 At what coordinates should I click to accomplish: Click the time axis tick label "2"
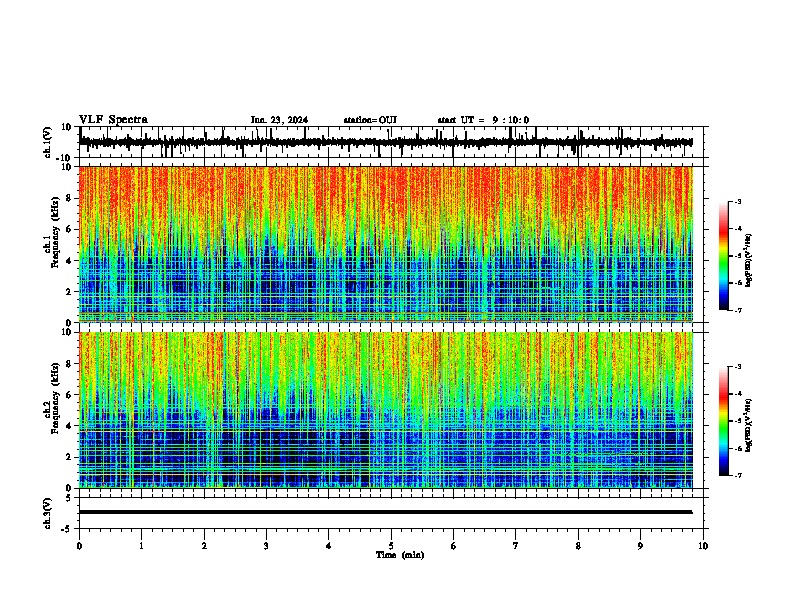[x=204, y=546]
